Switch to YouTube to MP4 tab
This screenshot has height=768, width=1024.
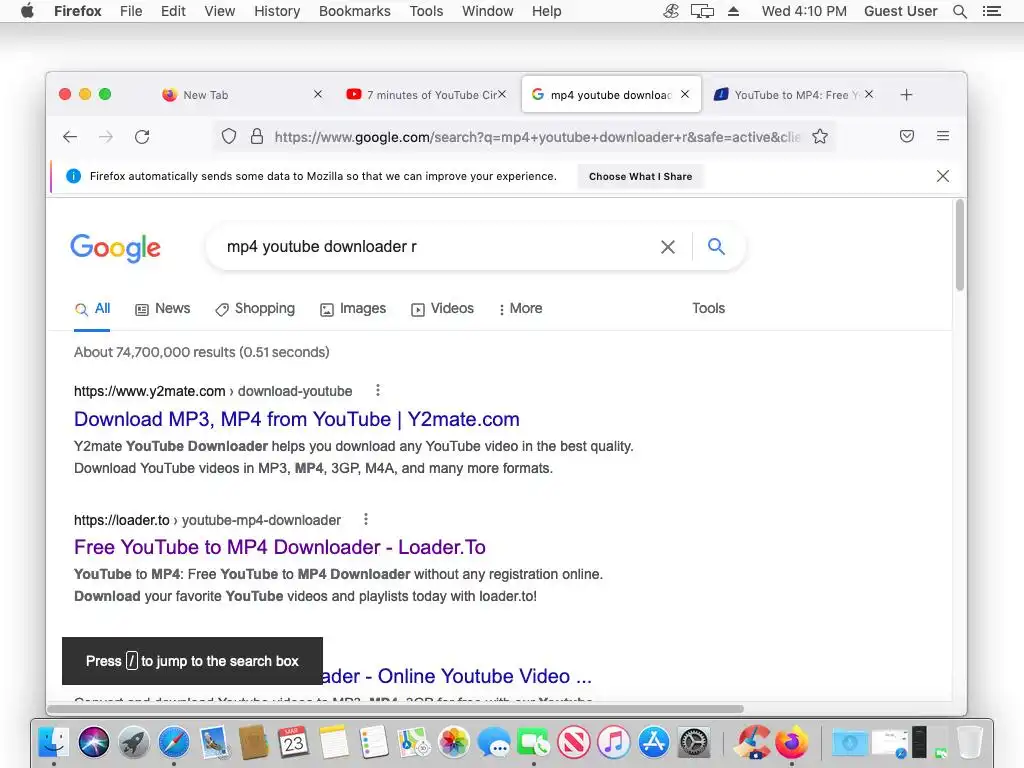coord(794,95)
